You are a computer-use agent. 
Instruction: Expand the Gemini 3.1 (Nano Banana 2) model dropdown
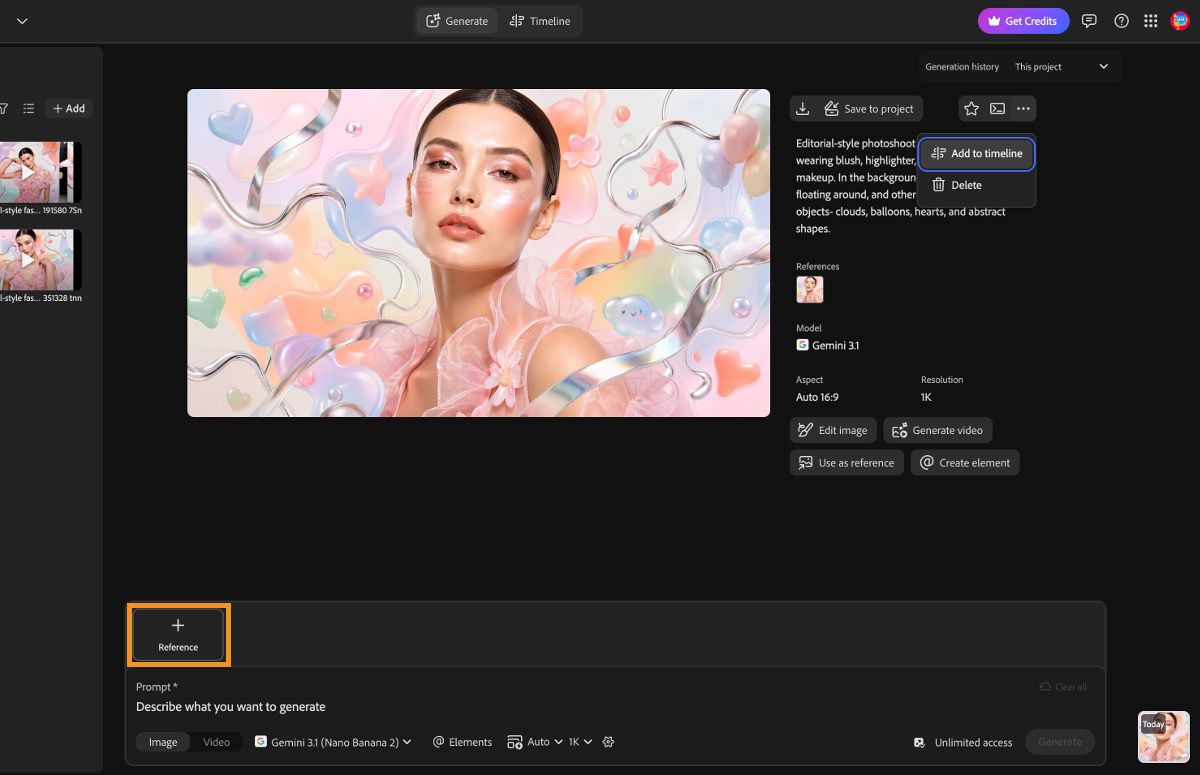(x=333, y=742)
